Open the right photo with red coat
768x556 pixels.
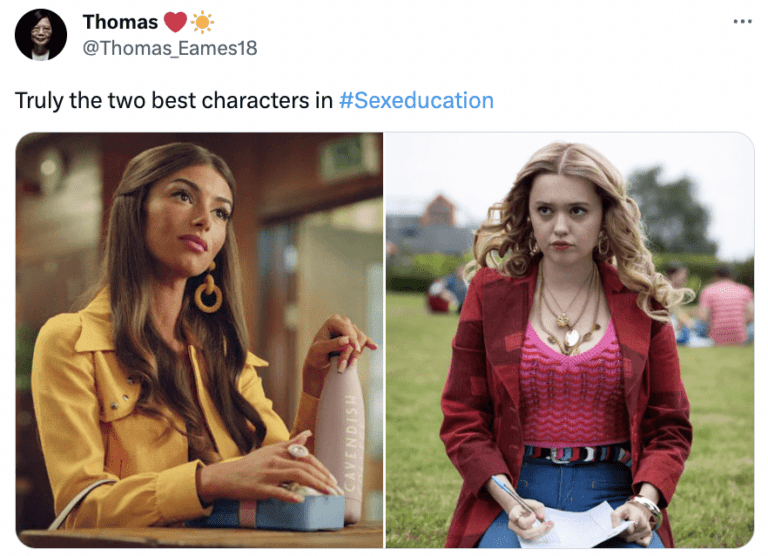[x=570, y=340]
